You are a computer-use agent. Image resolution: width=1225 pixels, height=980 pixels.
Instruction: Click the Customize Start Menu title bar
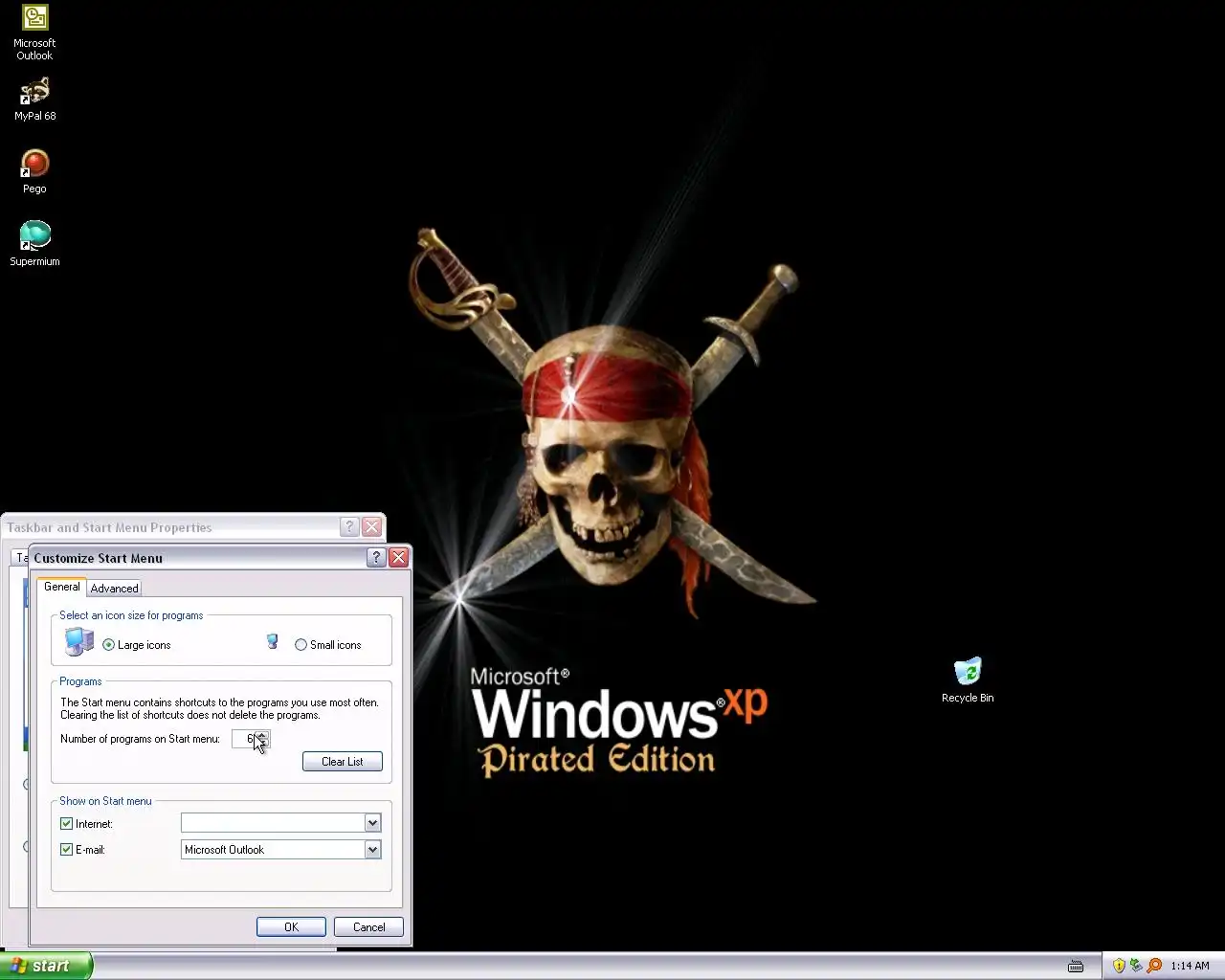click(199, 557)
